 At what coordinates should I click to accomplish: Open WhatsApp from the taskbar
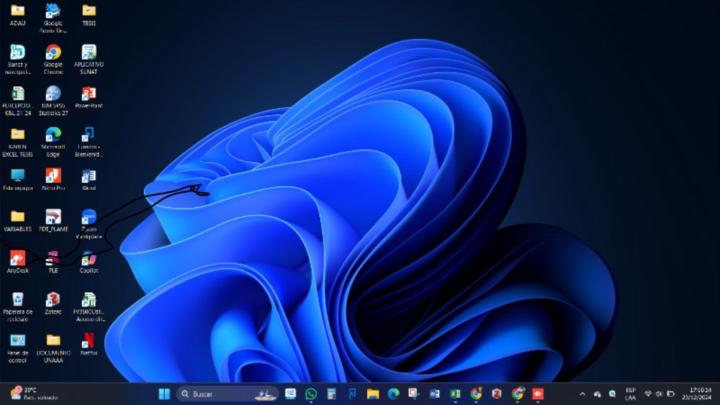pos(311,394)
